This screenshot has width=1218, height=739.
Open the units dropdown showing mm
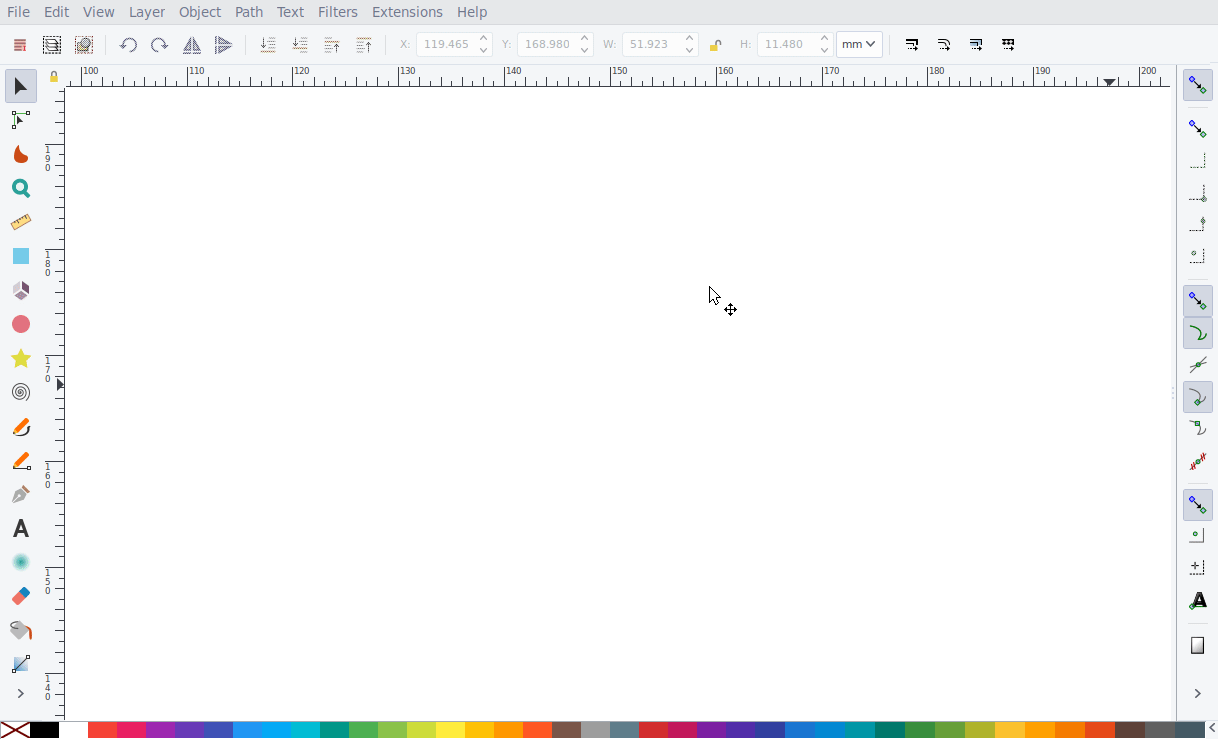tap(858, 44)
